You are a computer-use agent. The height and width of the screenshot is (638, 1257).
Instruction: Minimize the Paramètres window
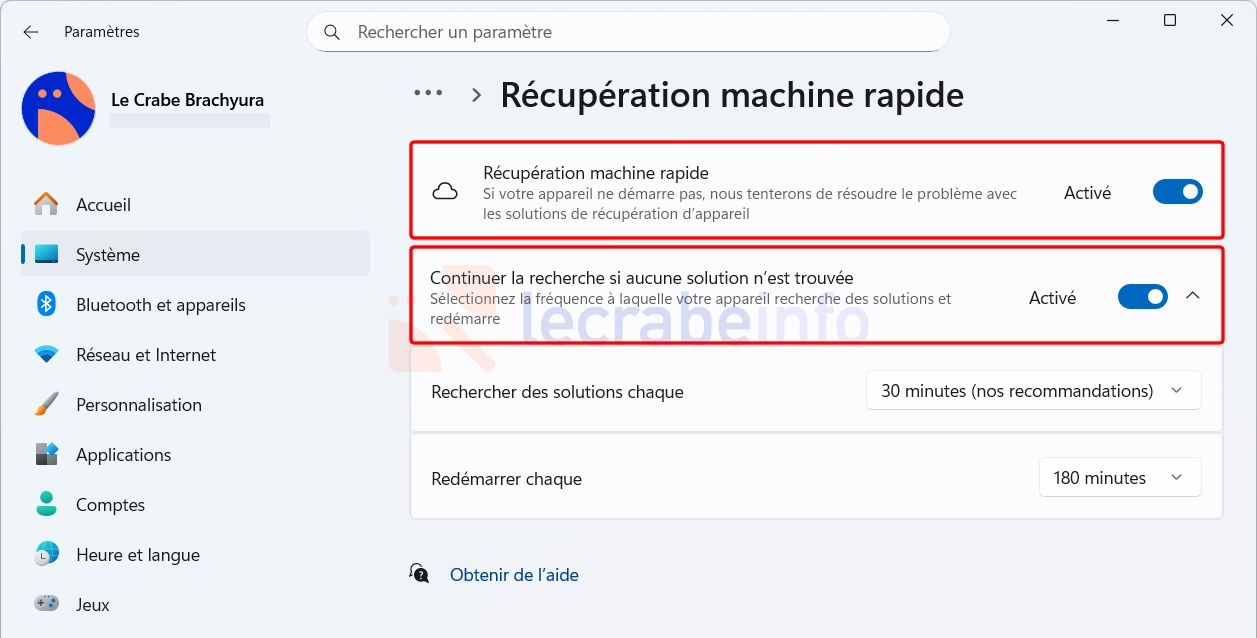(1113, 21)
